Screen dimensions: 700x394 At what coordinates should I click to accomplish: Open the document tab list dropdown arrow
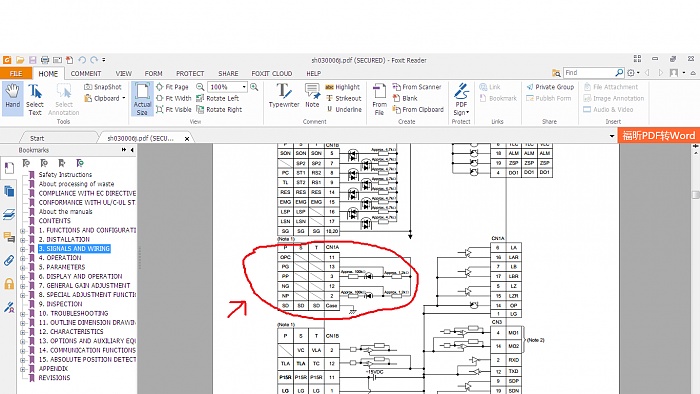click(x=612, y=136)
